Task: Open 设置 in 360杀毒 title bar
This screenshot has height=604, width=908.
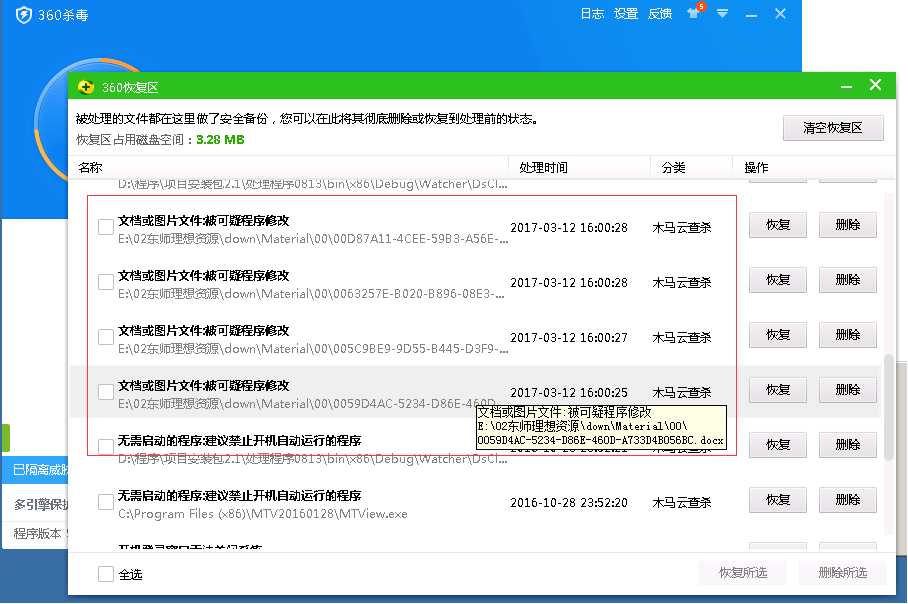Action: pyautogui.click(x=625, y=13)
